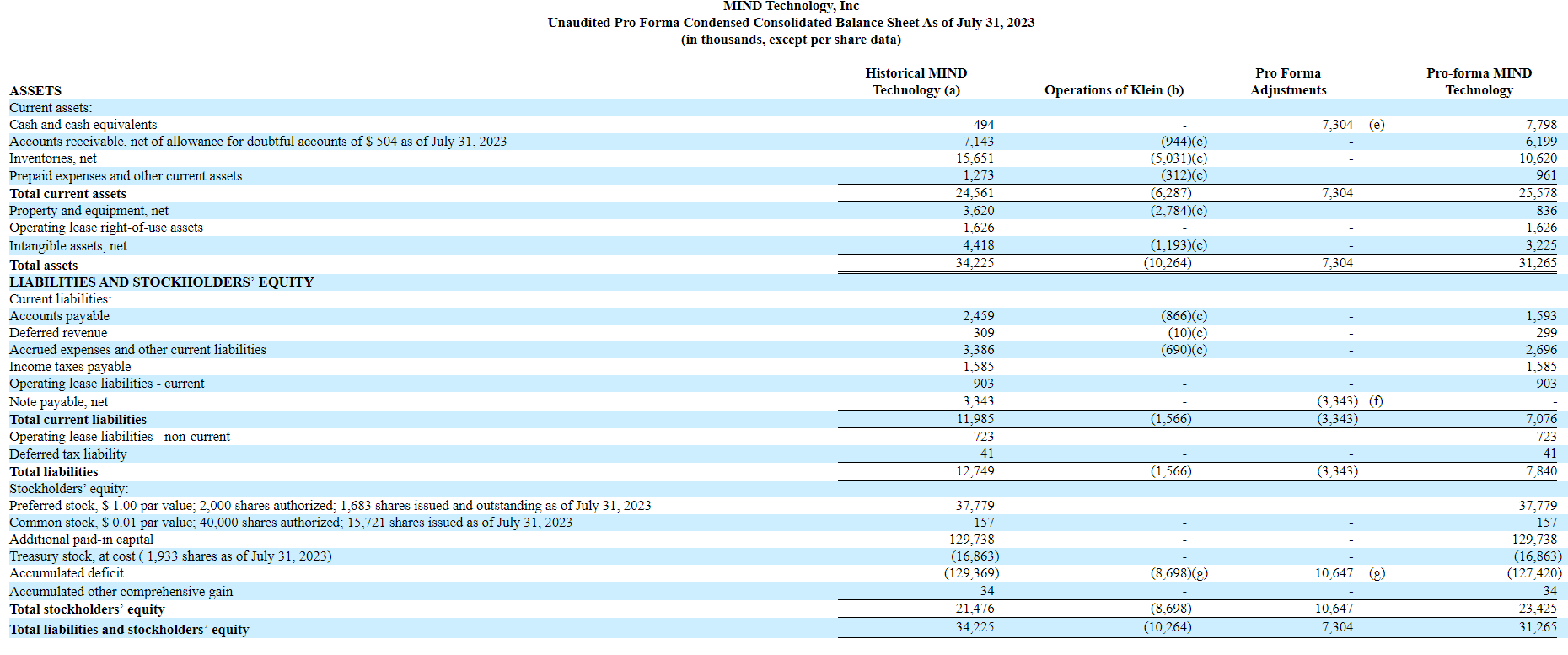Click the 2,459 accounts payable value
Viewport: 1568px width, 655px height.
pos(979,316)
